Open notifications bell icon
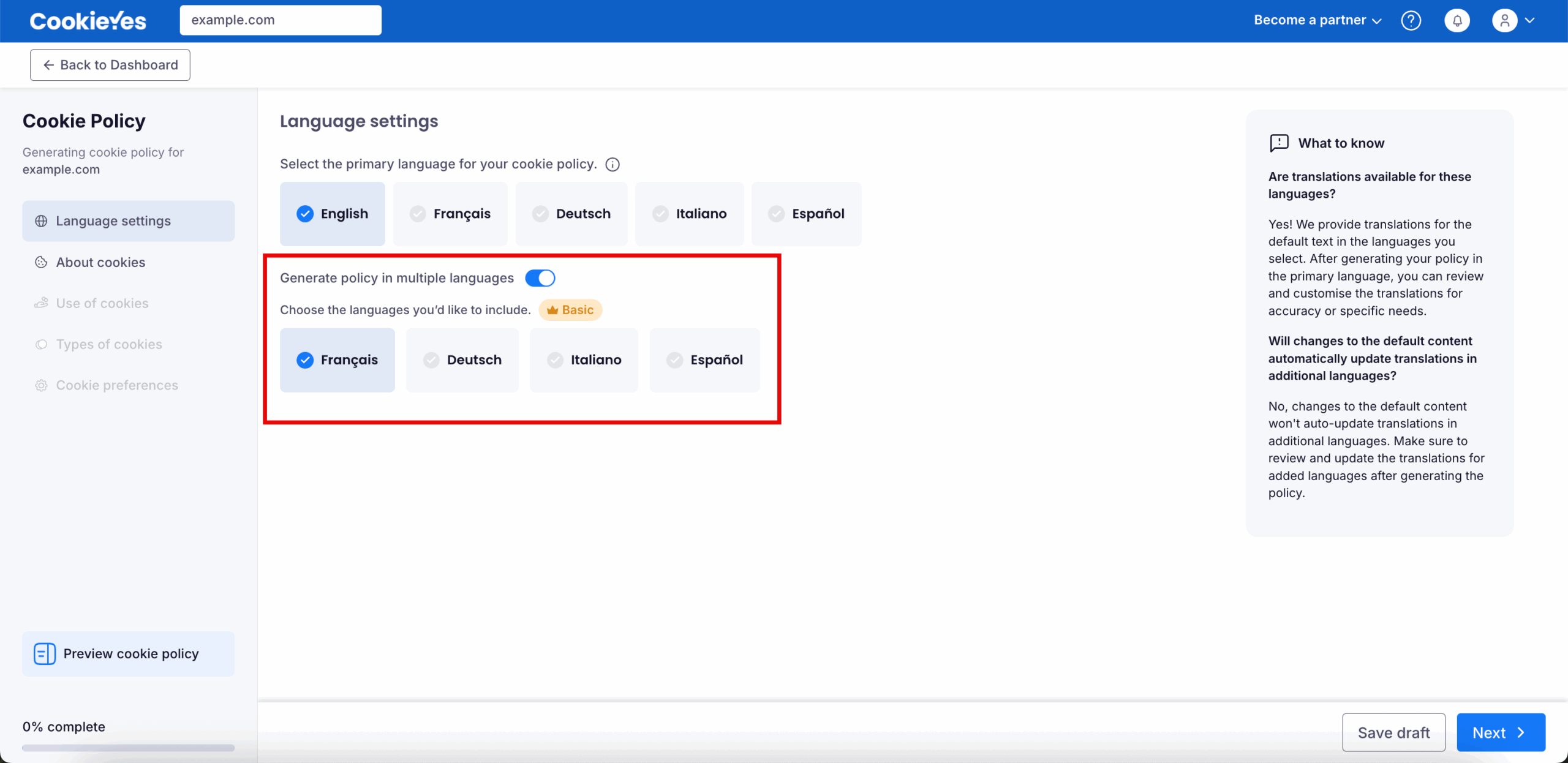 click(1457, 21)
